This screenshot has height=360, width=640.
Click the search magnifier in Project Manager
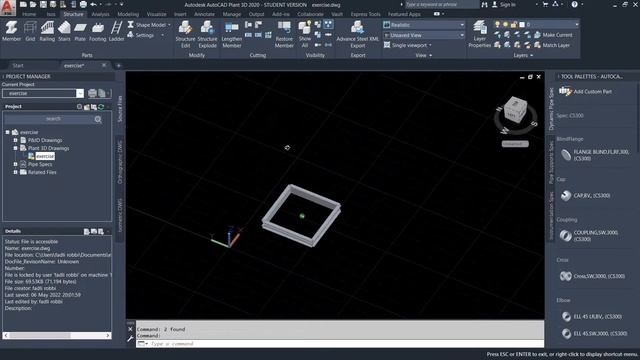[x=98, y=119]
